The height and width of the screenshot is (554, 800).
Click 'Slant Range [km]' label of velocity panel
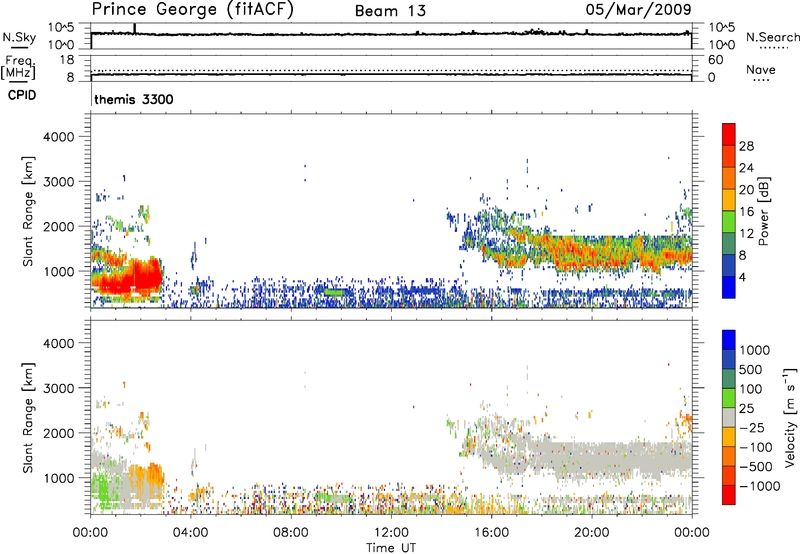(x=28, y=418)
